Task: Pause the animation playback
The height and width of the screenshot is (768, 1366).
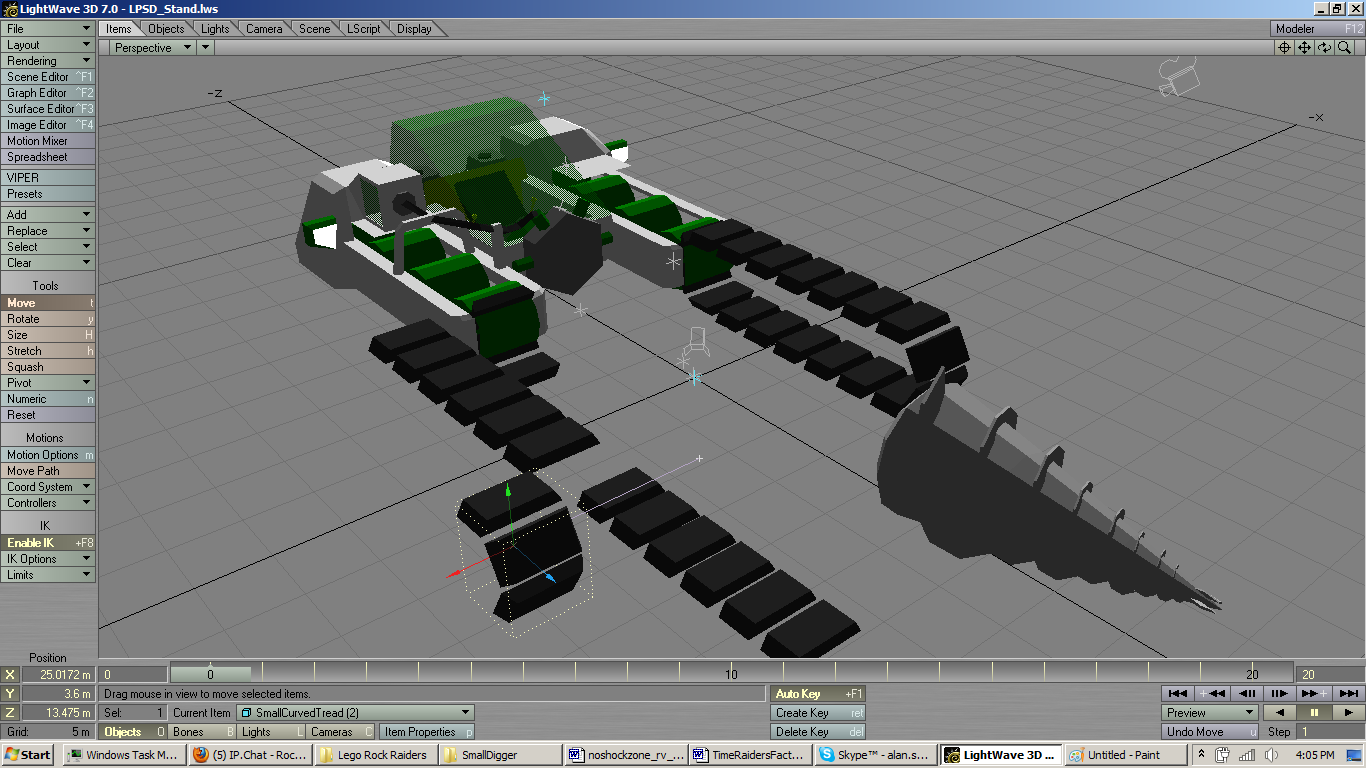Action: pyautogui.click(x=1314, y=713)
